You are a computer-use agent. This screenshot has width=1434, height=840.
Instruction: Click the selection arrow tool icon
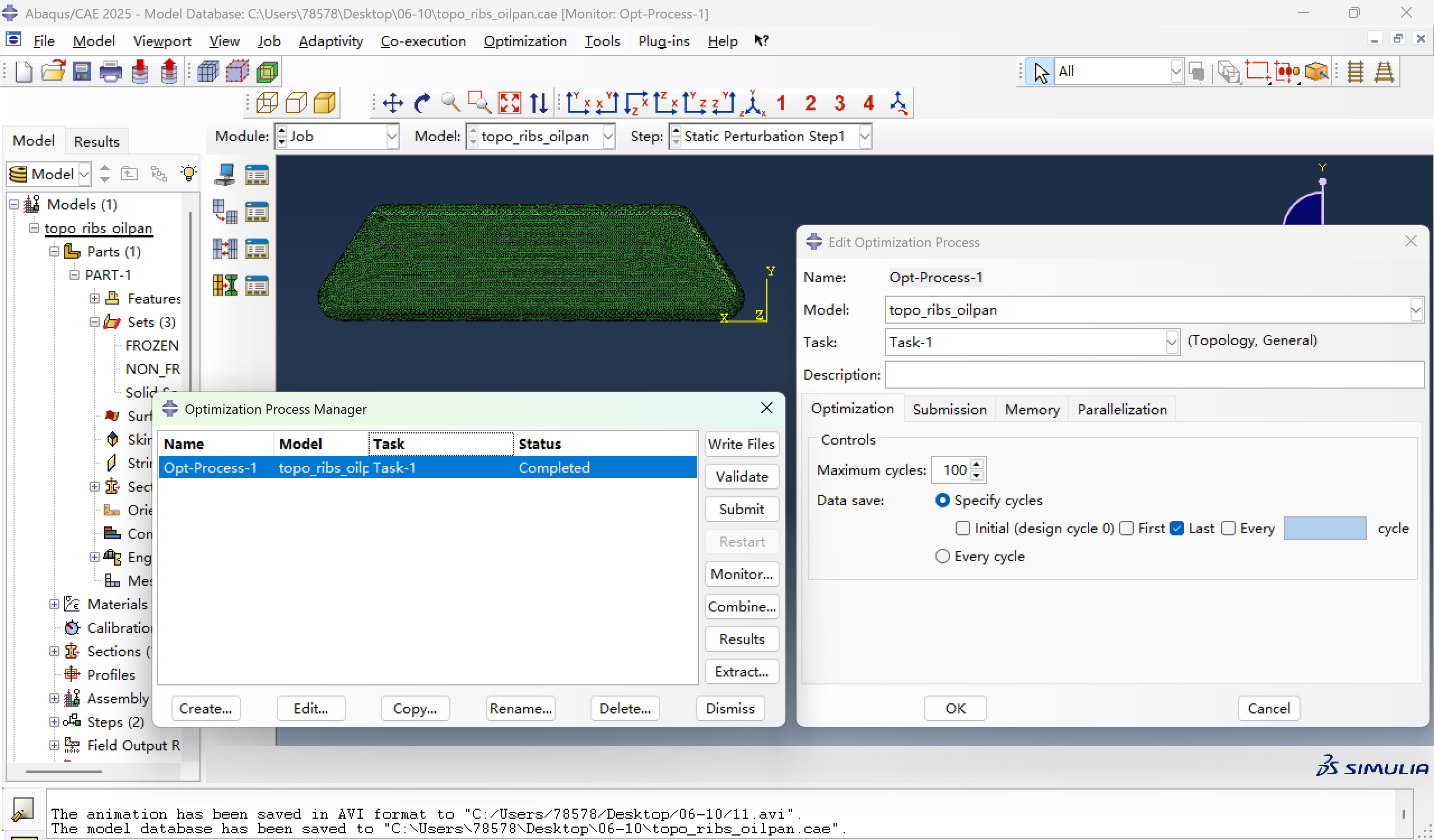pos(1041,72)
